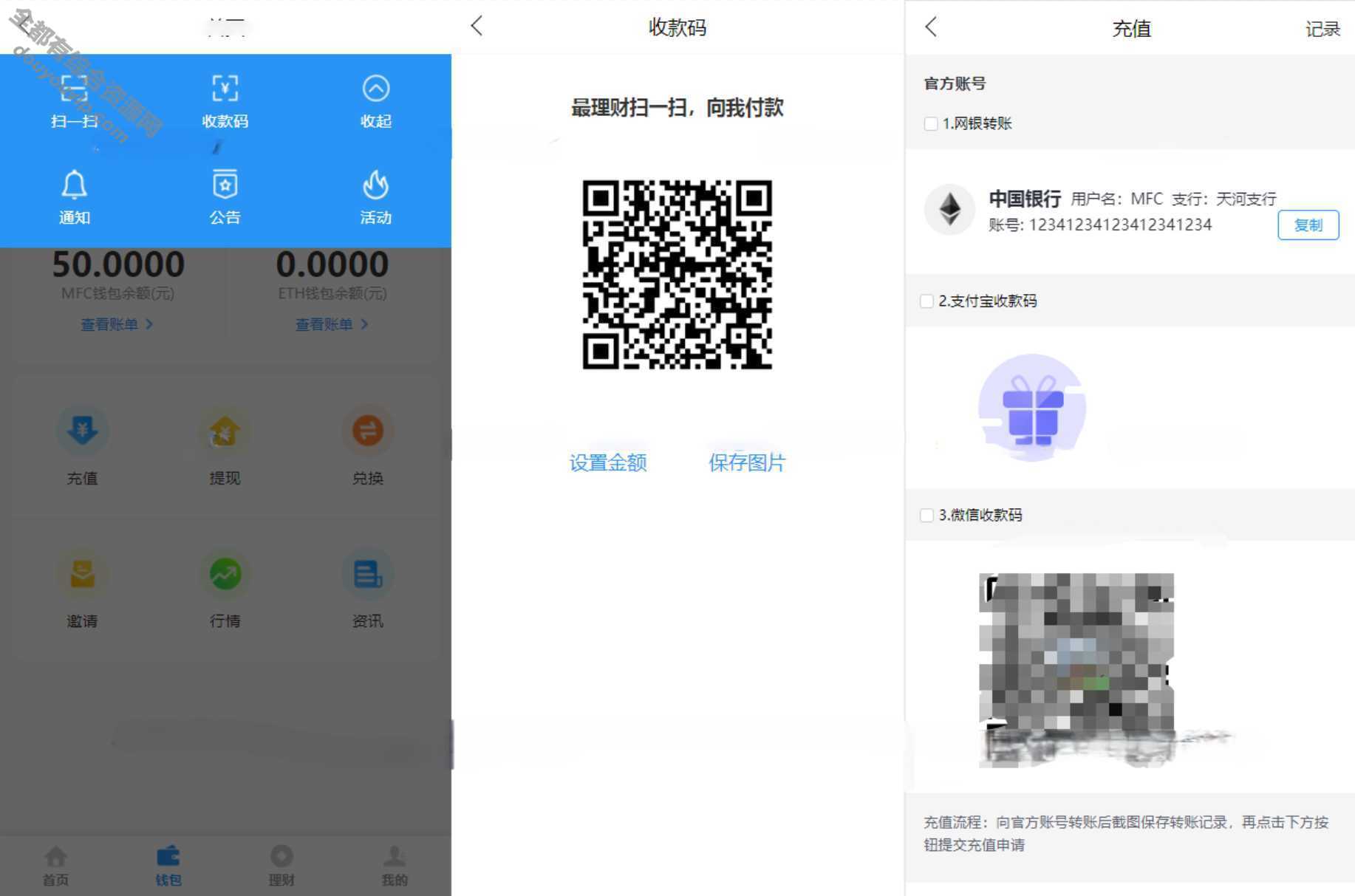Go back from 收款码 screen
Viewport: 1355px width, 896px height.
pos(477,27)
